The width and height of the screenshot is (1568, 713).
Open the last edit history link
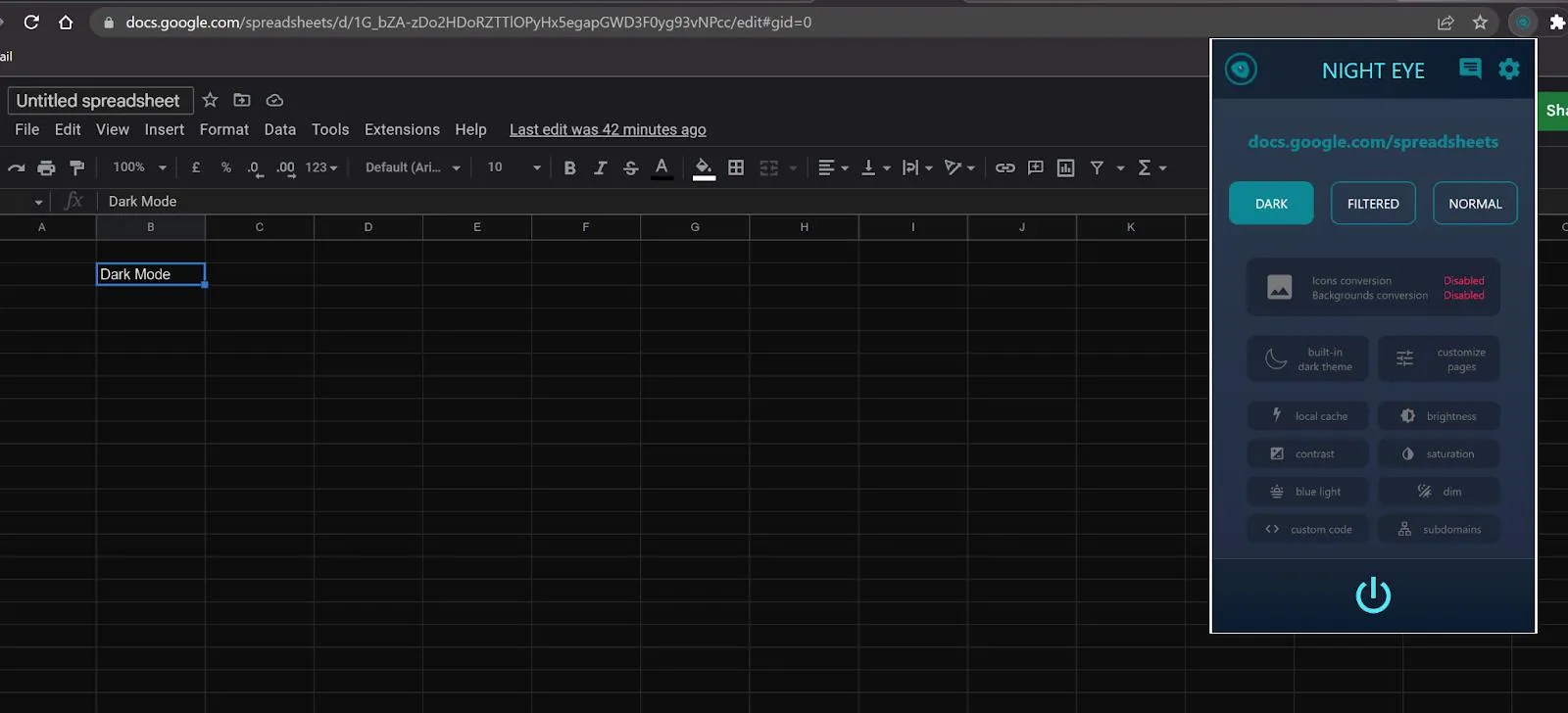click(608, 129)
